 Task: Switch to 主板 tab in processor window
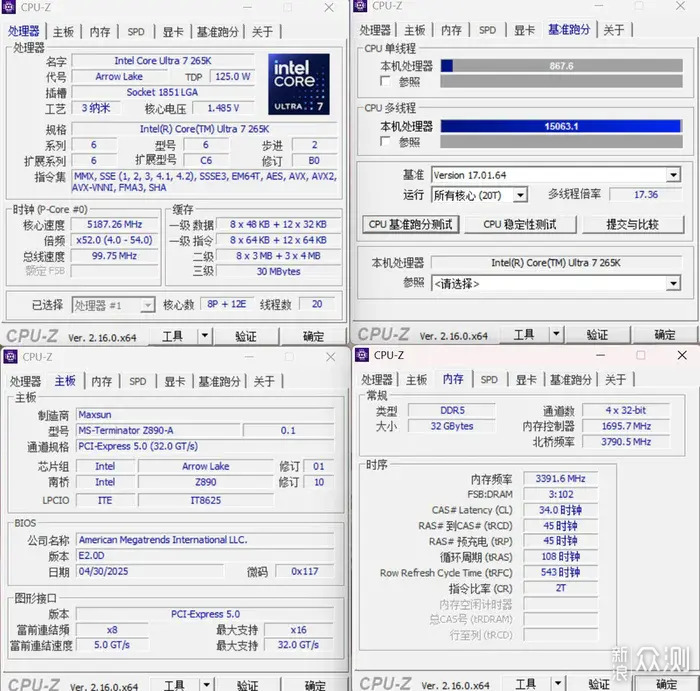(63, 32)
